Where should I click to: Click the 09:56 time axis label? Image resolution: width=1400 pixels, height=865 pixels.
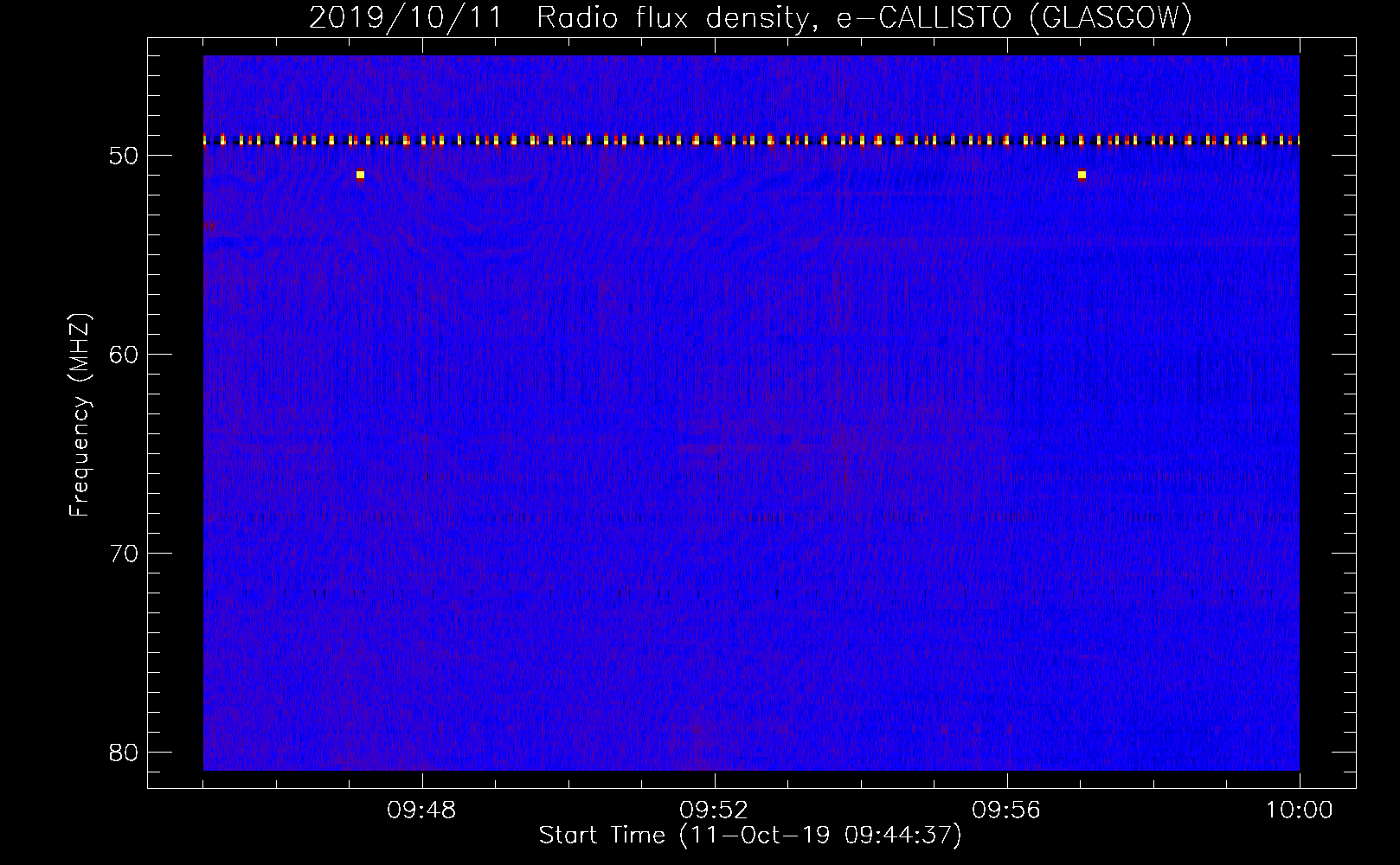[1006, 811]
